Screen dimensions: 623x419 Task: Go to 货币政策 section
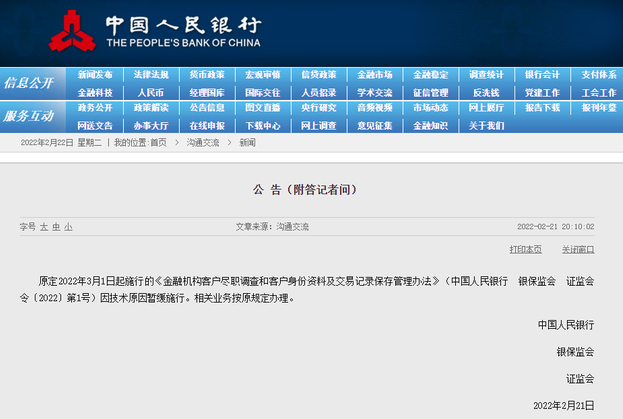coord(207,75)
